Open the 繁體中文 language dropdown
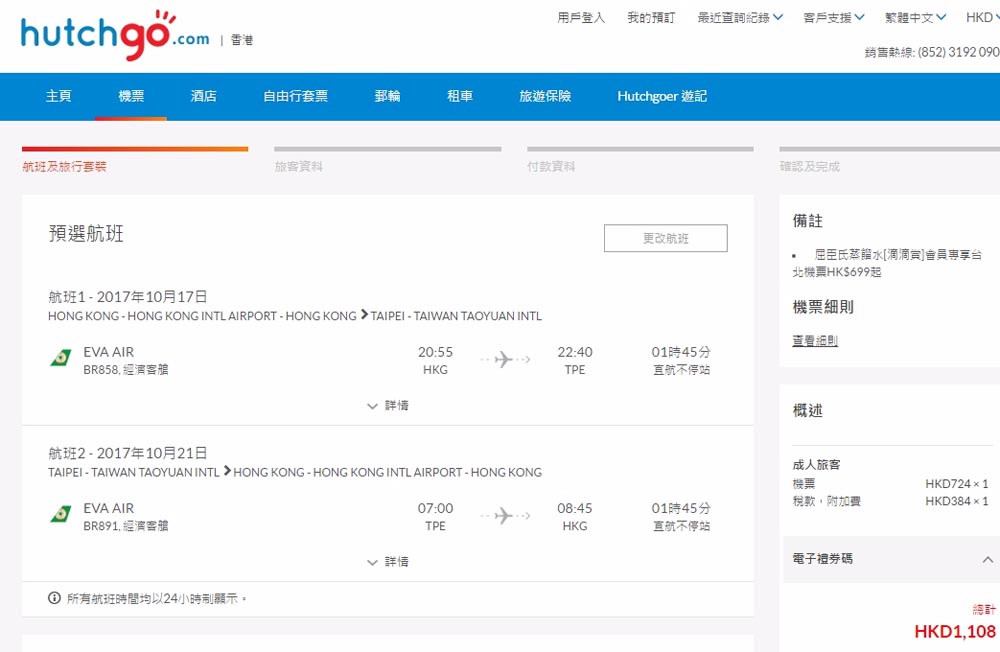The height and width of the screenshot is (652, 1000). click(915, 18)
